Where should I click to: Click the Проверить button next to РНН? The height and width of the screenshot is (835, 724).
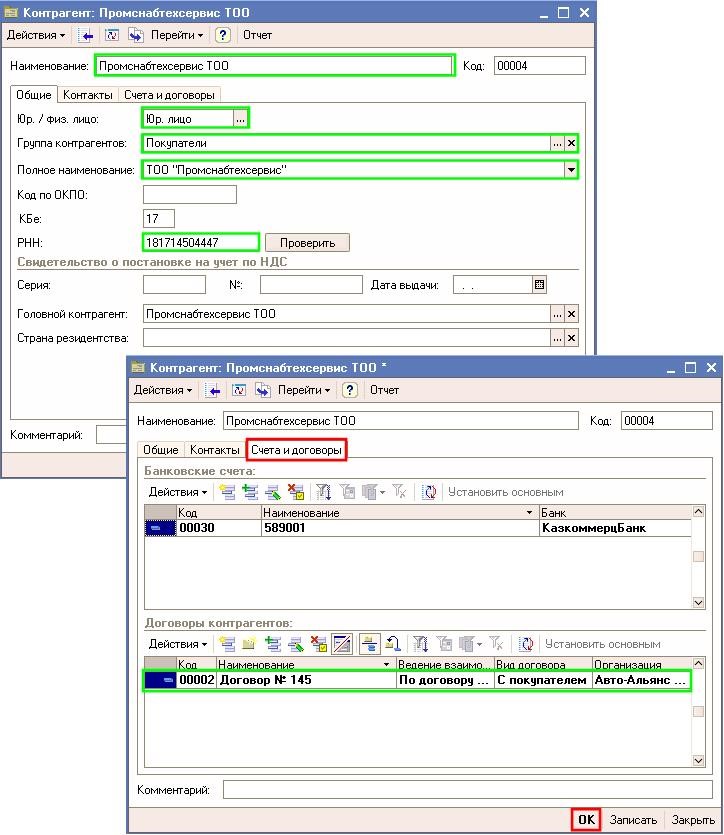(314, 243)
